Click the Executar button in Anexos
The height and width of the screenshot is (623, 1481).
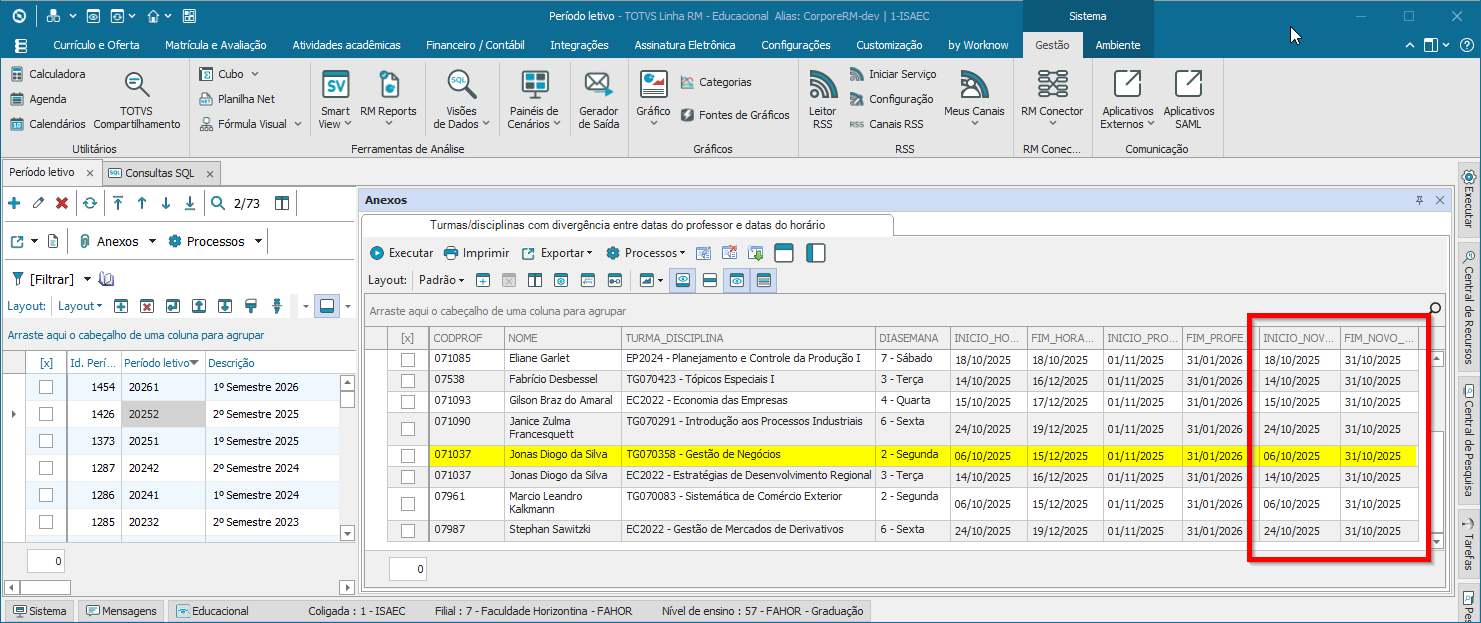coord(401,253)
